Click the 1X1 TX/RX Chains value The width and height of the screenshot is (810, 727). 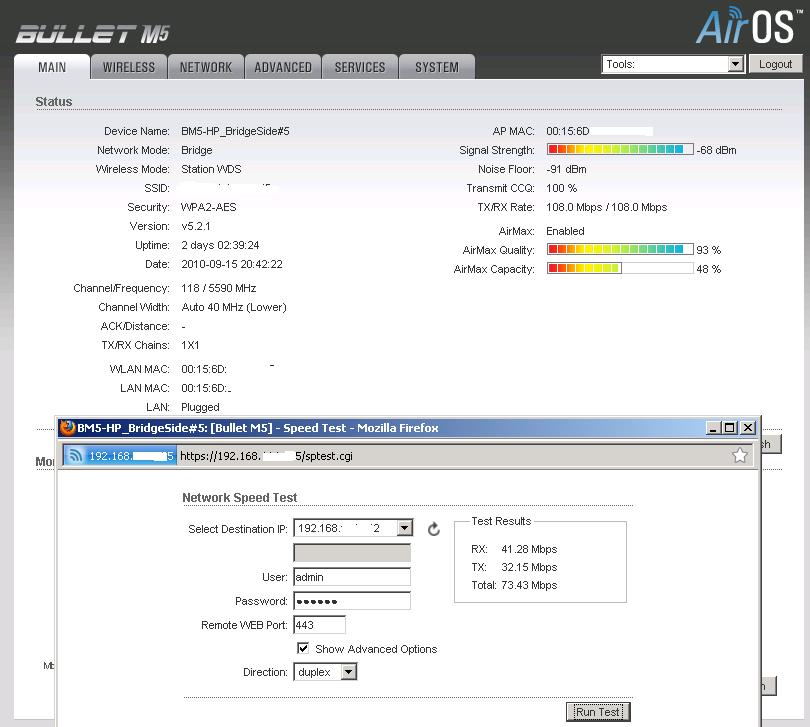click(x=190, y=345)
